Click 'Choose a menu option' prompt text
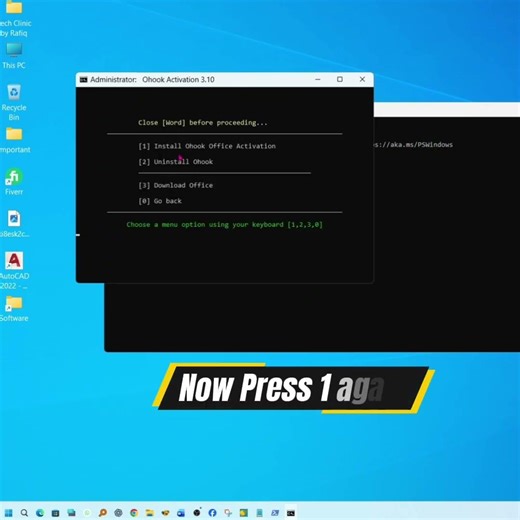Screen dimensions: 520x520 pyautogui.click(x=224, y=225)
